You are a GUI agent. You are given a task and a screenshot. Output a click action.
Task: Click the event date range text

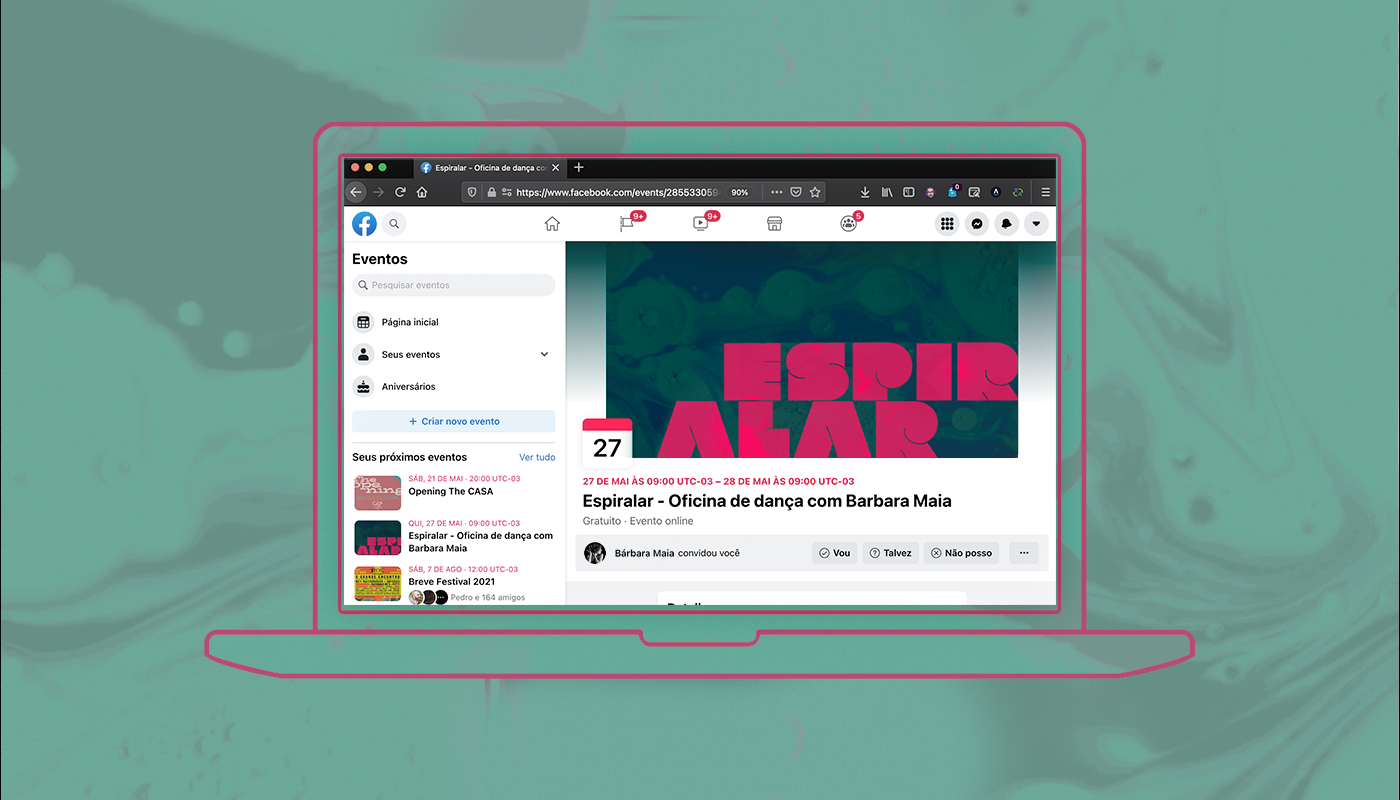click(x=718, y=481)
